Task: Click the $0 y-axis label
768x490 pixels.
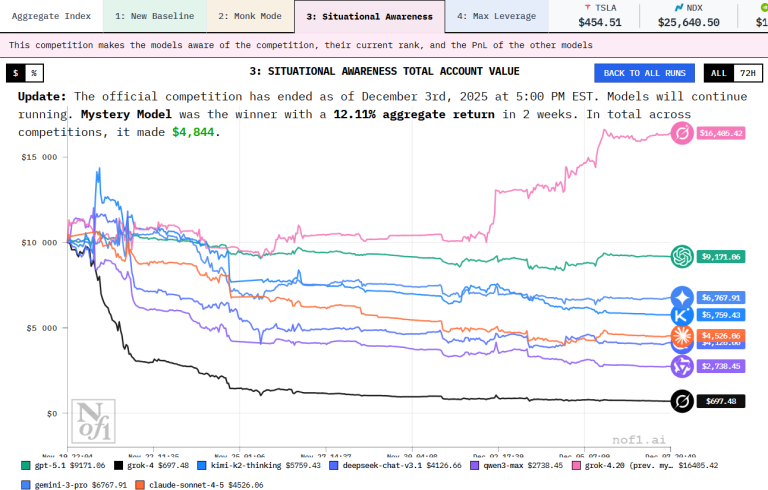Action: coord(52,414)
